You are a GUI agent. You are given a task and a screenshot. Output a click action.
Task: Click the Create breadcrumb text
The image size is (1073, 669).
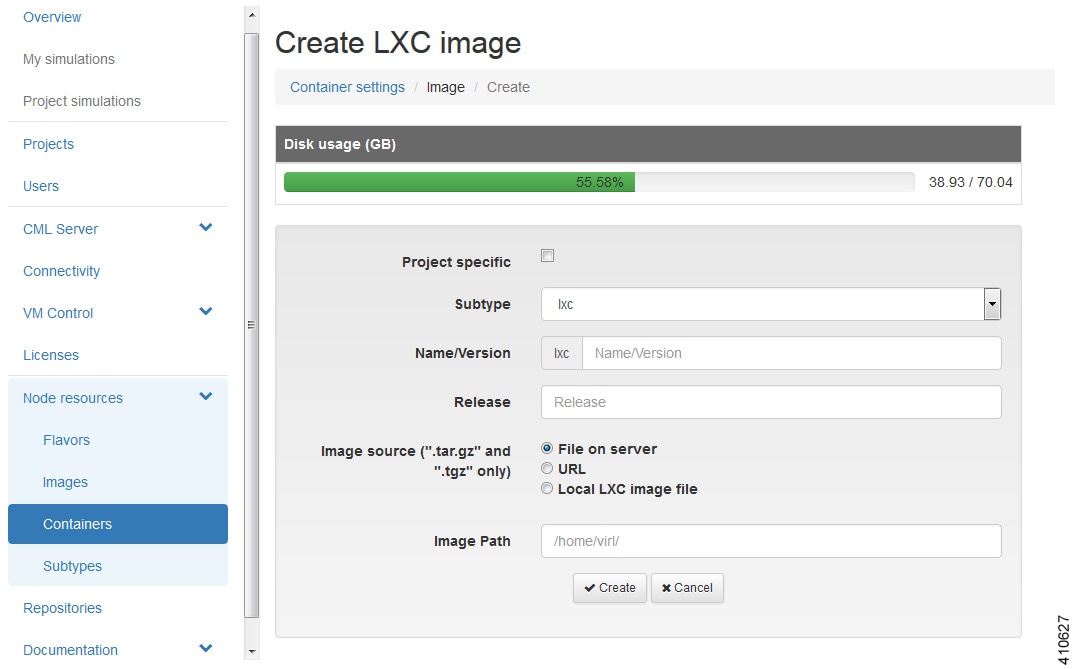click(x=508, y=88)
